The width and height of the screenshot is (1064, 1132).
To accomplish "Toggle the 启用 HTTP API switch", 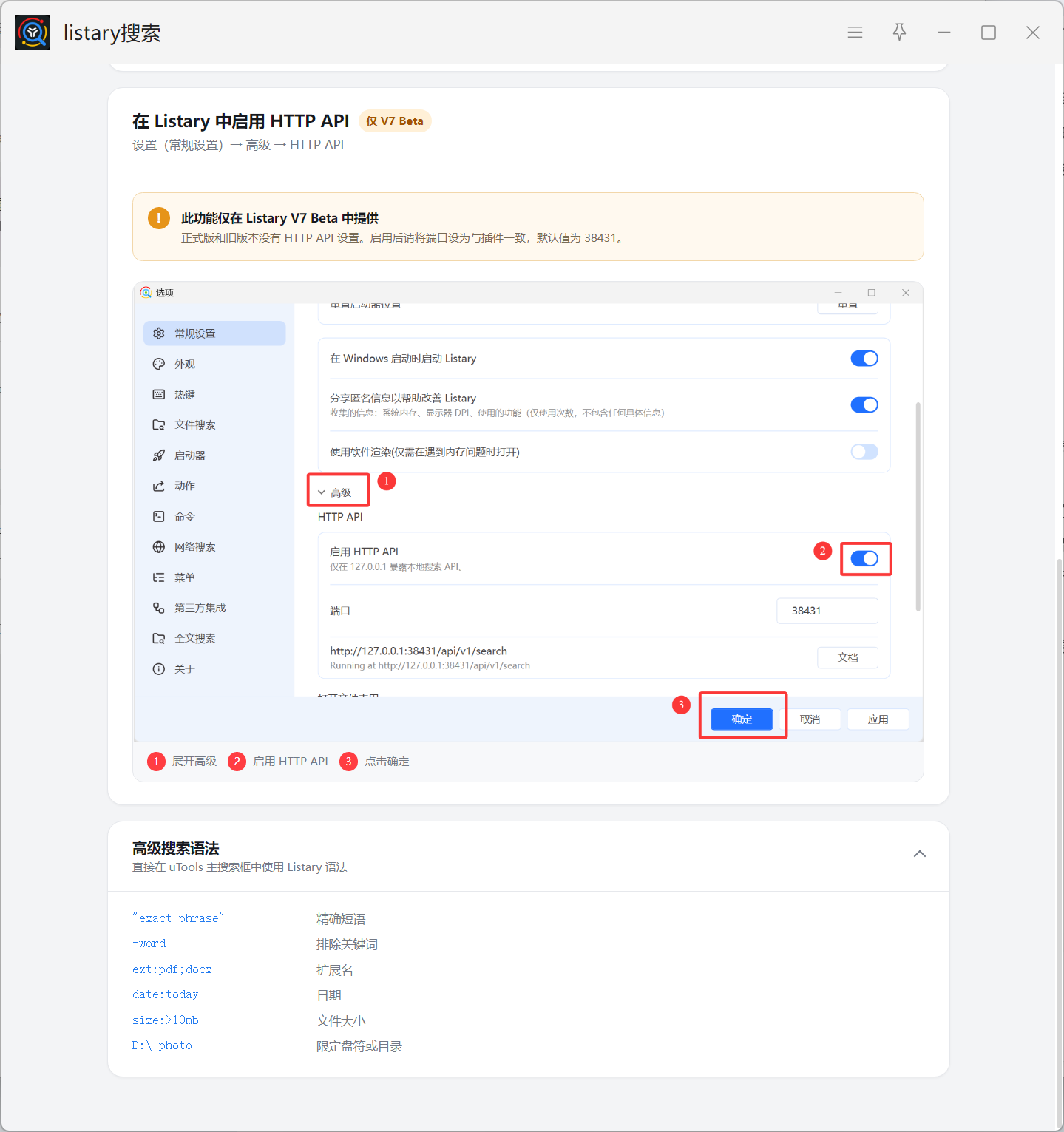I will tap(864, 558).
